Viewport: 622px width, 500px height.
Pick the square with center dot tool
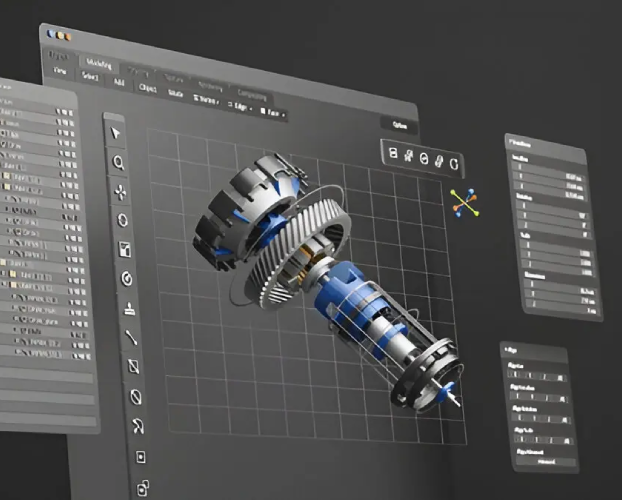coord(141,457)
